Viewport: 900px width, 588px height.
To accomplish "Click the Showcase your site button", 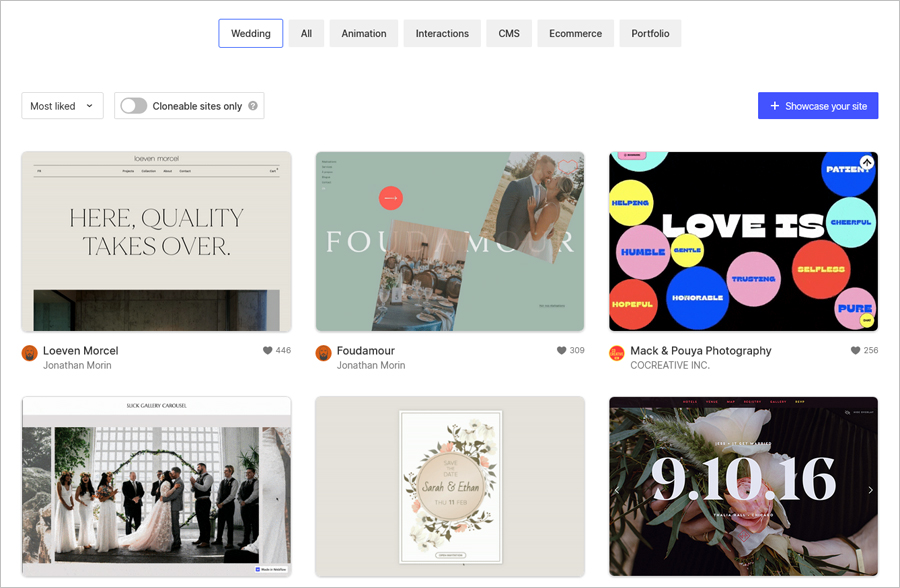I will (818, 106).
